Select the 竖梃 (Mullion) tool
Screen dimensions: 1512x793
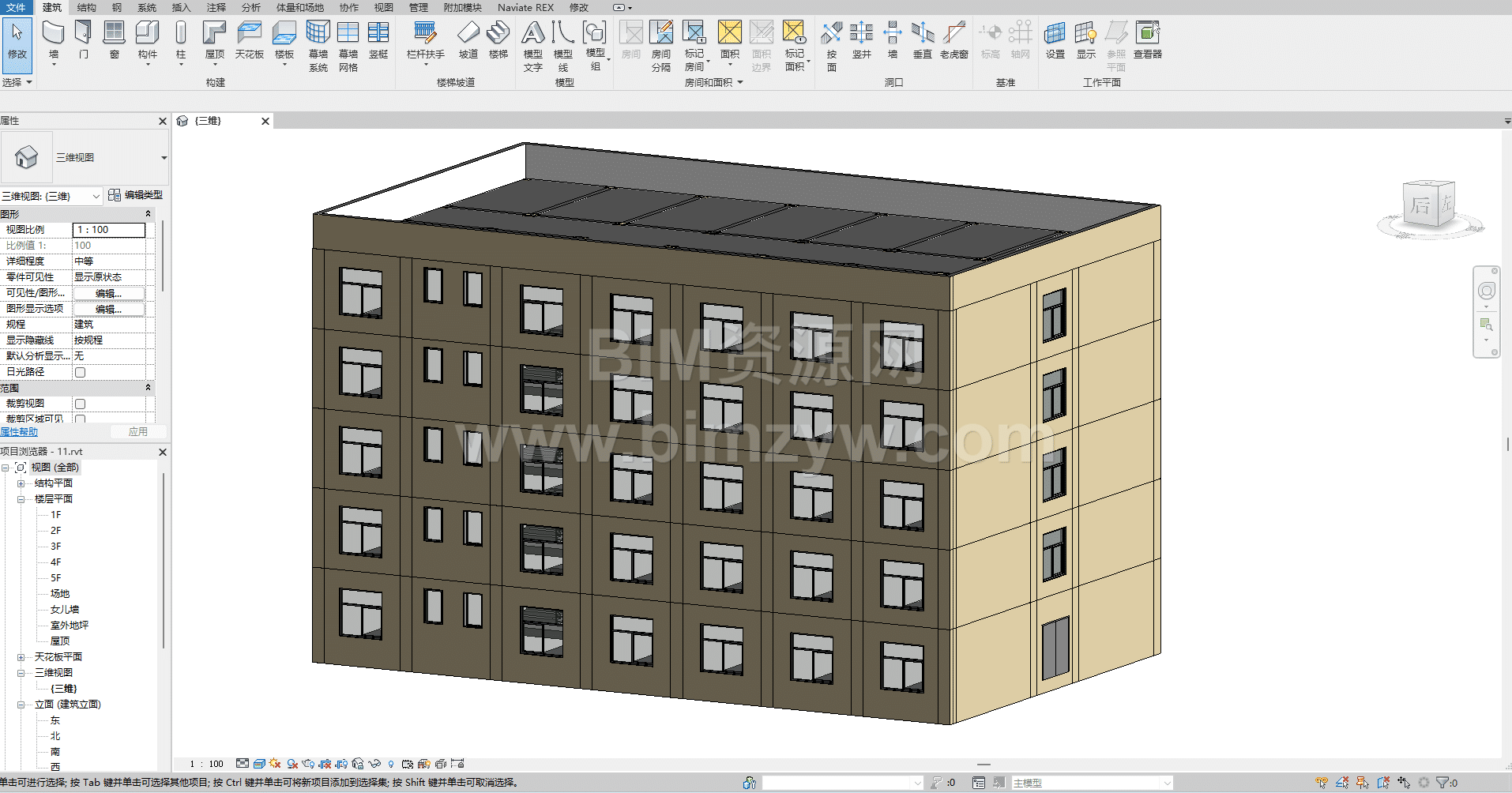pyautogui.click(x=378, y=41)
